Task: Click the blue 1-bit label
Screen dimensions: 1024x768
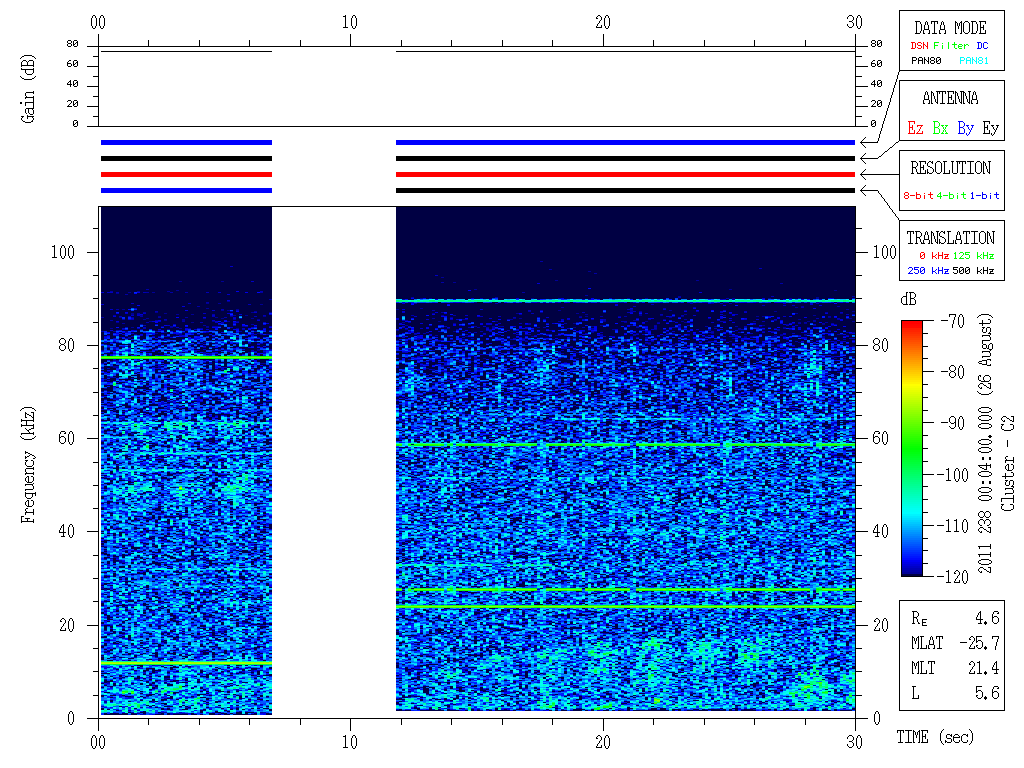Action: (x=984, y=195)
